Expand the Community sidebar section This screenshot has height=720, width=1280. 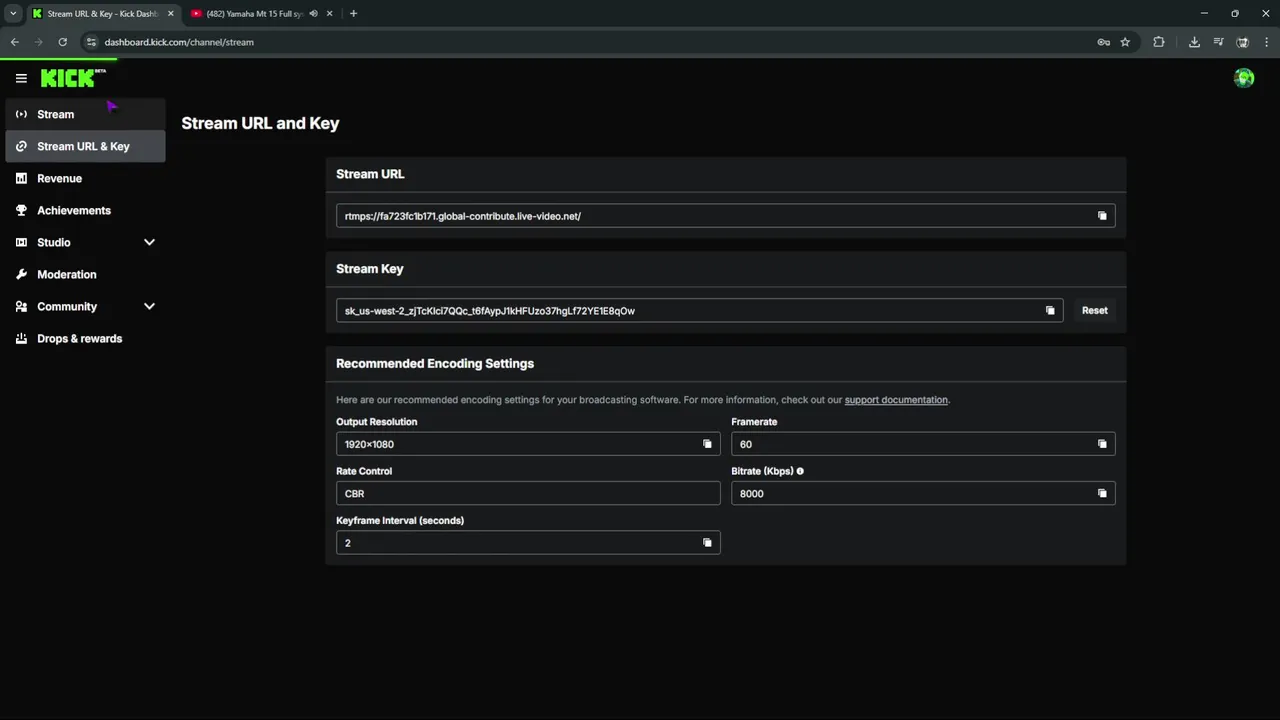(x=149, y=306)
